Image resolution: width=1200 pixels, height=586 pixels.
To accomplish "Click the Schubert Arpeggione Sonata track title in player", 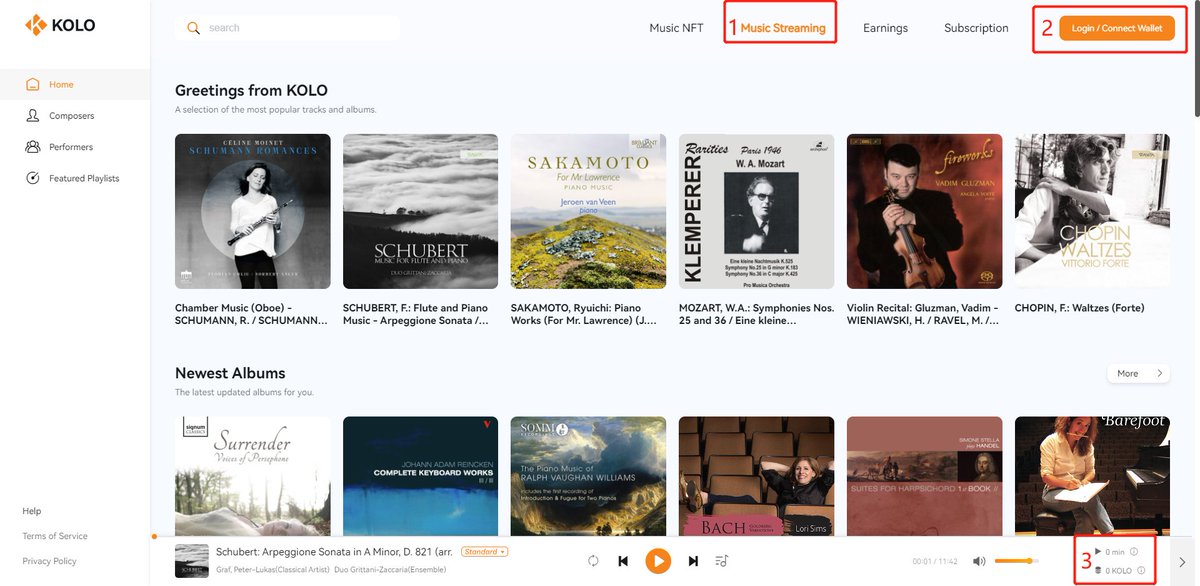I will [x=335, y=552].
